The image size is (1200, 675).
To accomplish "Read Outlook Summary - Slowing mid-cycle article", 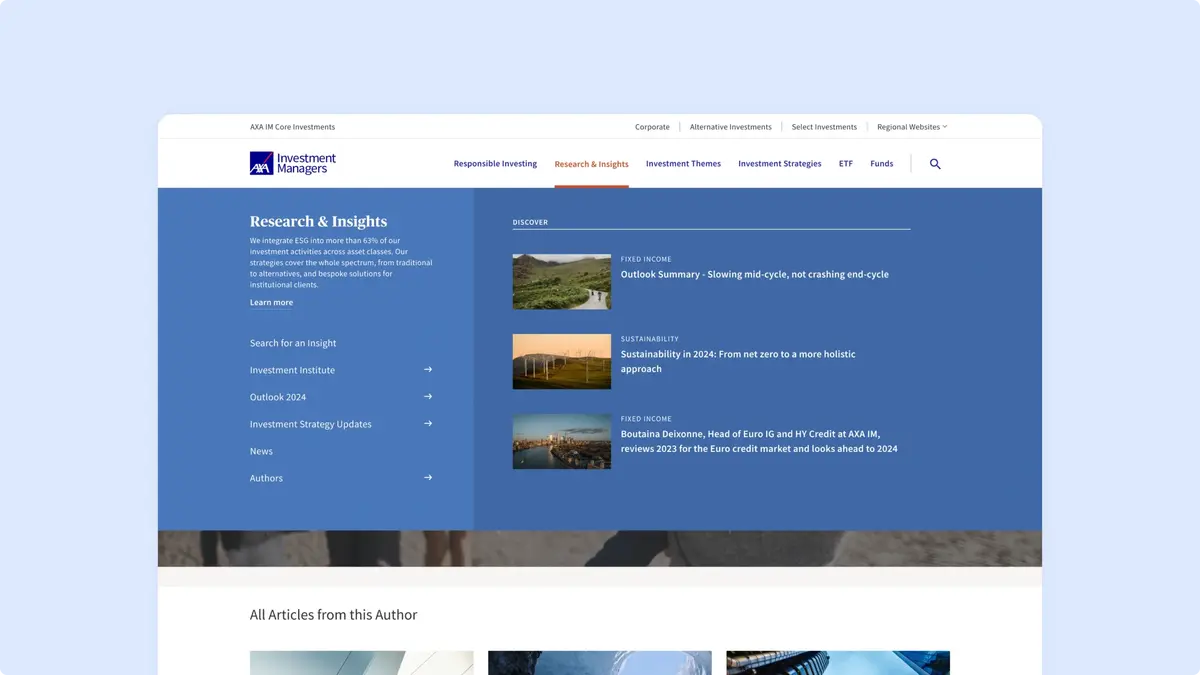I will click(x=755, y=274).
